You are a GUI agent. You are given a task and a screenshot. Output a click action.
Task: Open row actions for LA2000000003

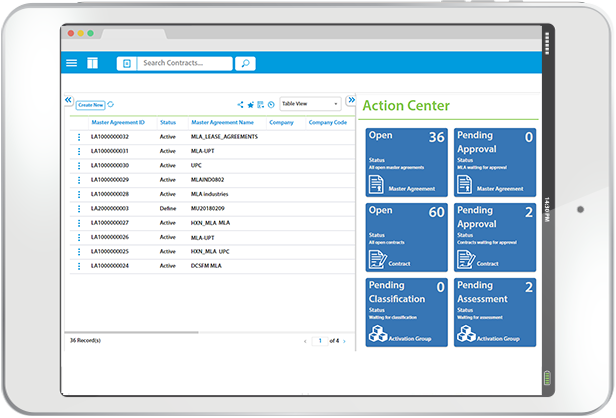pyautogui.click(x=79, y=209)
